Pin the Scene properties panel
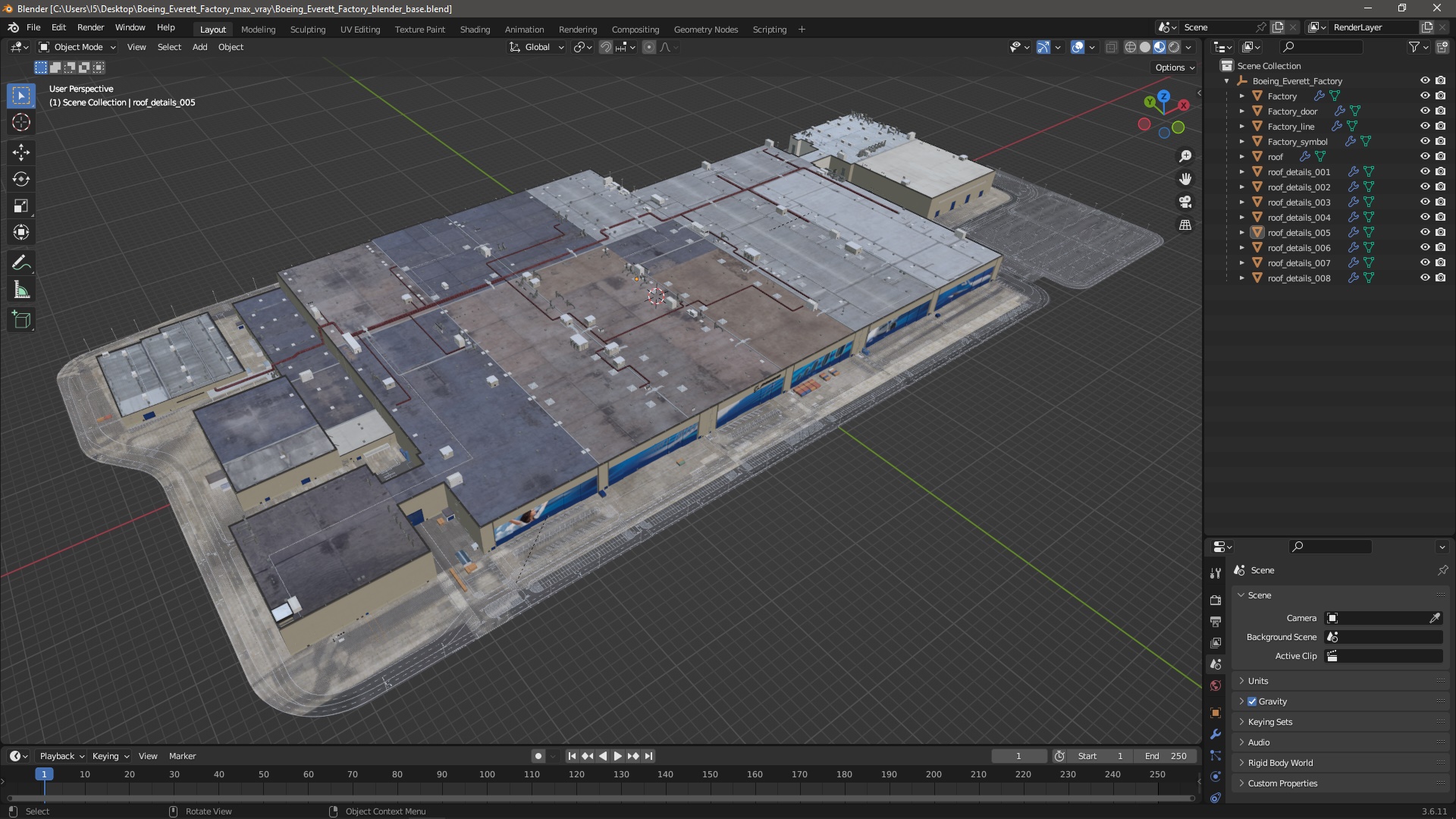The height and width of the screenshot is (819, 1456). (x=1442, y=570)
